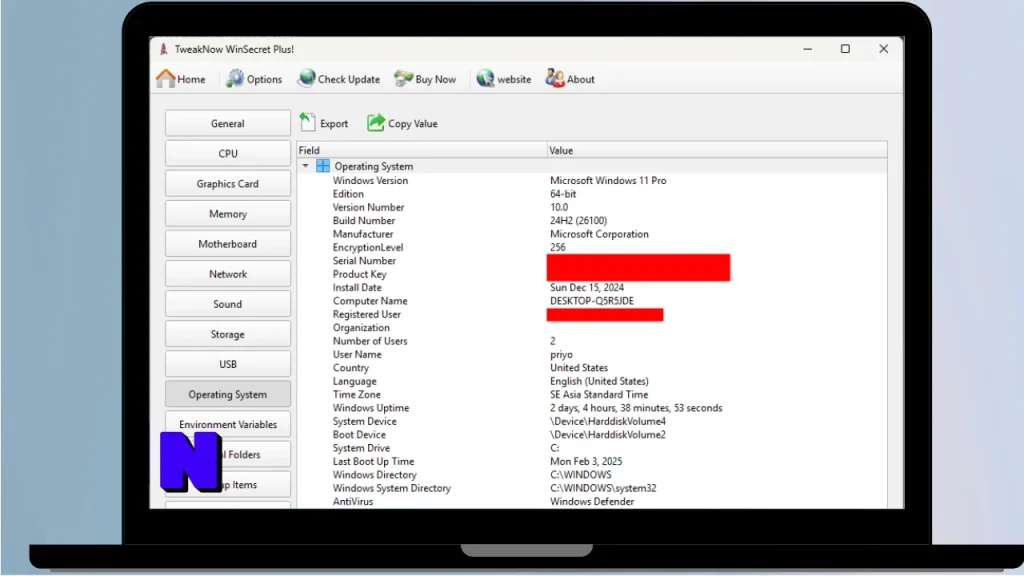1024x576 pixels.
Task: Select the Operating System sidebar button
Action: pyautogui.click(x=227, y=394)
